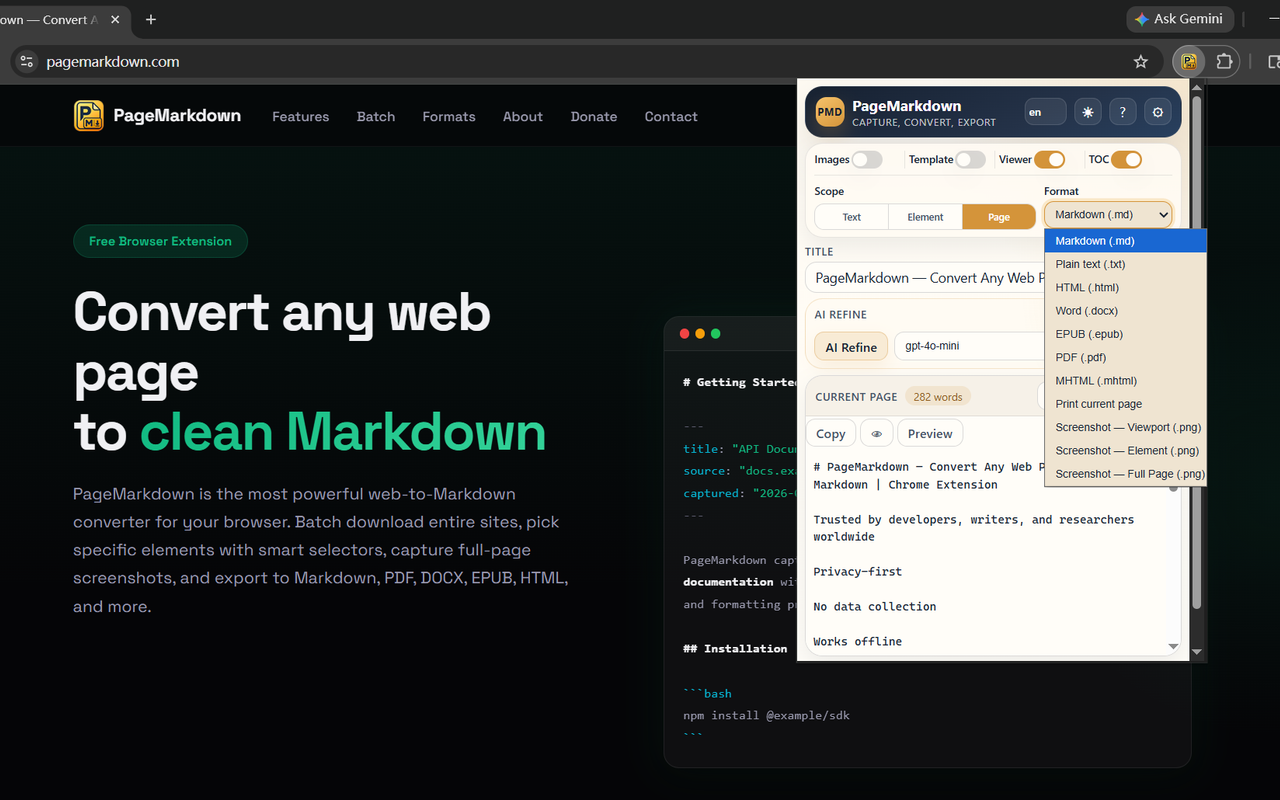The image size is (1280, 800).
Task: Open the Donate link
Action: [x=594, y=117]
